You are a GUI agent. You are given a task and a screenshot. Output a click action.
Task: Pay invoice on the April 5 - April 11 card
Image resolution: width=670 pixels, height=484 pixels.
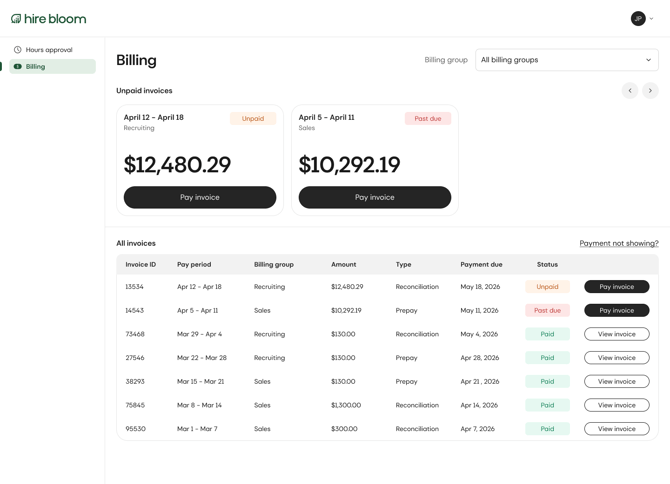[375, 197]
